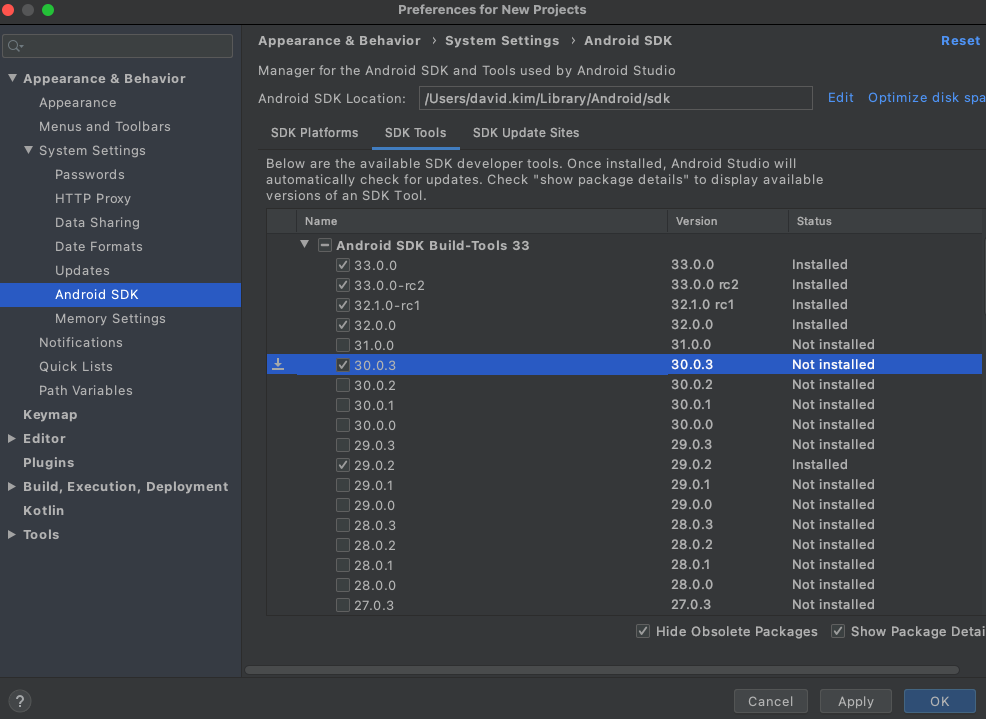Click the search magnifier icon in preferences
Viewport: 986px width, 719px height.
click(15, 46)
